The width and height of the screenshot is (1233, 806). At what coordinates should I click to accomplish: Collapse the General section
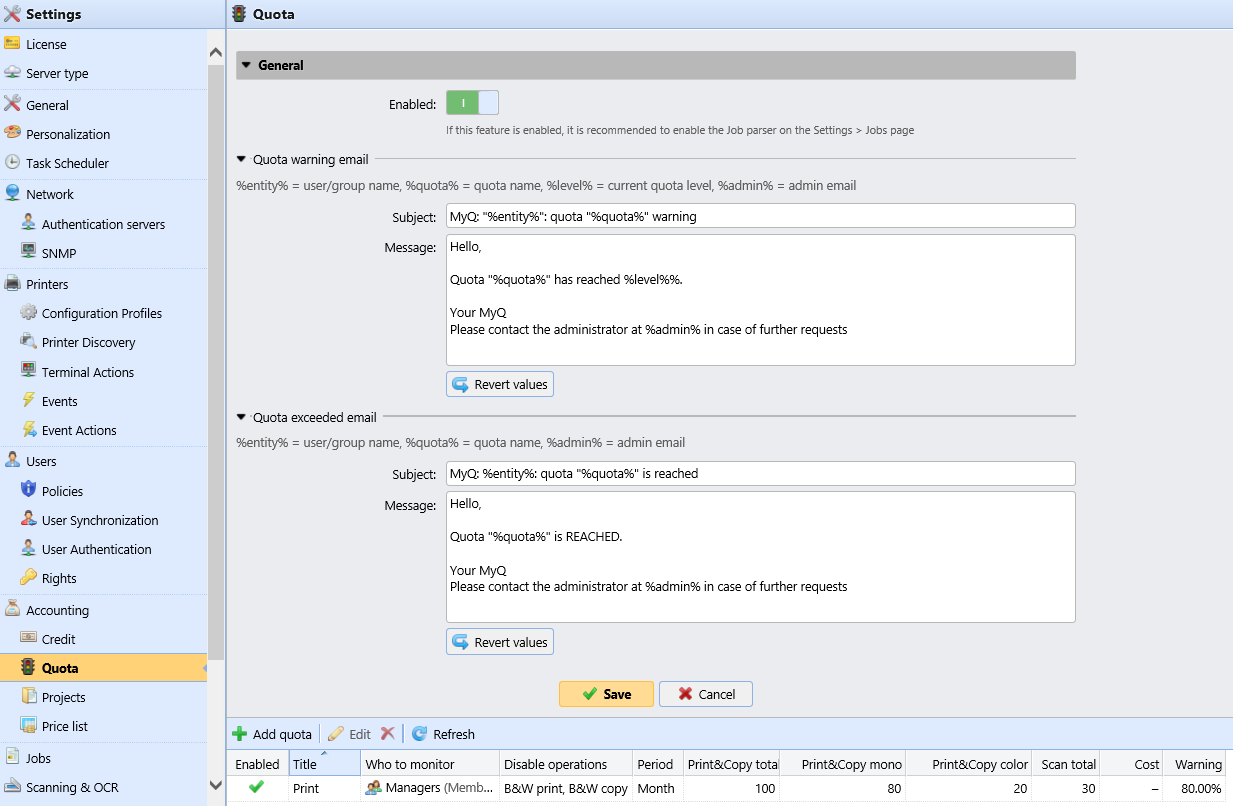pyautogui.click(x=246, y=65)
